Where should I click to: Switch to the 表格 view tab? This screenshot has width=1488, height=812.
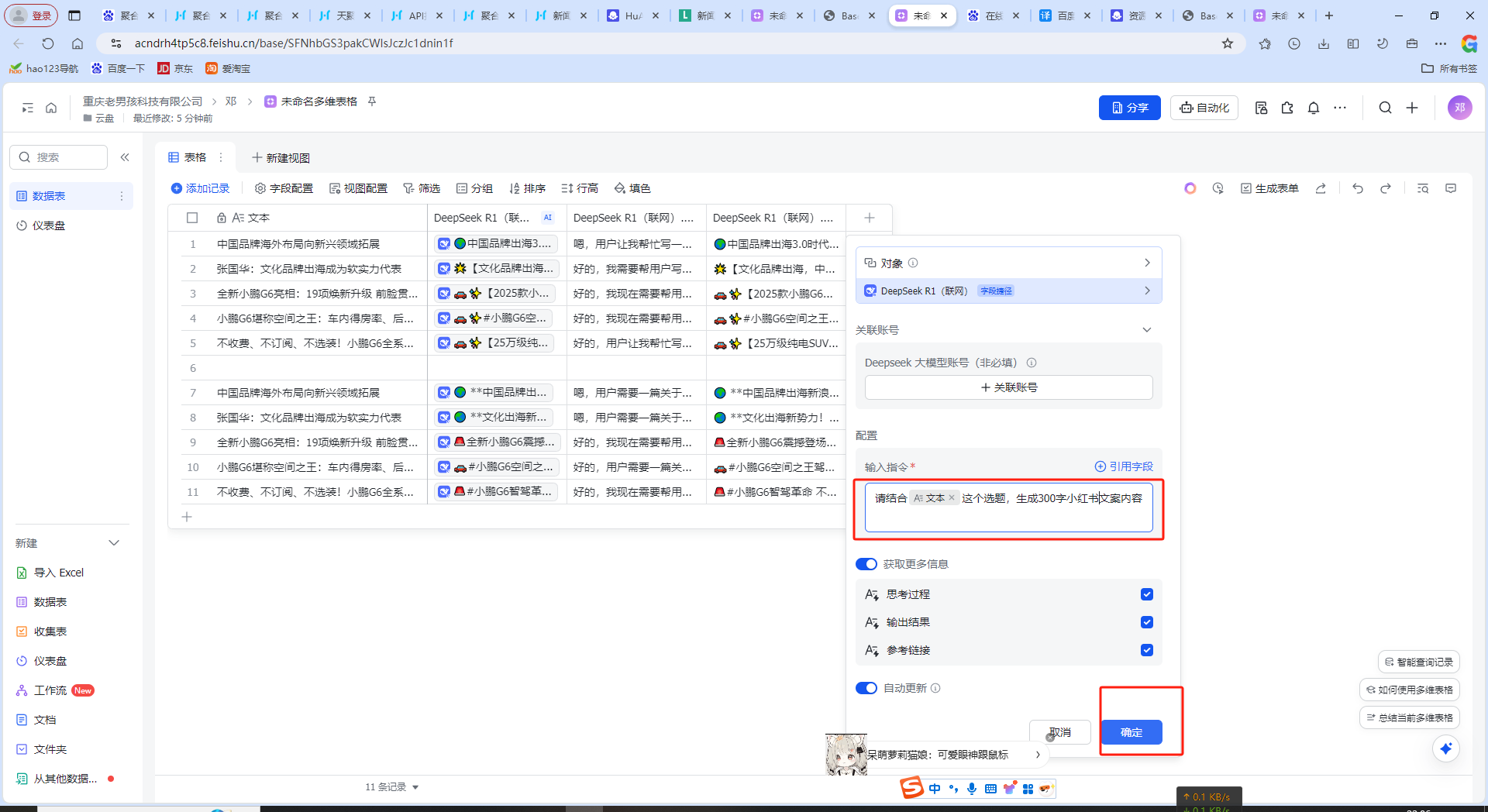coord(188,157)
